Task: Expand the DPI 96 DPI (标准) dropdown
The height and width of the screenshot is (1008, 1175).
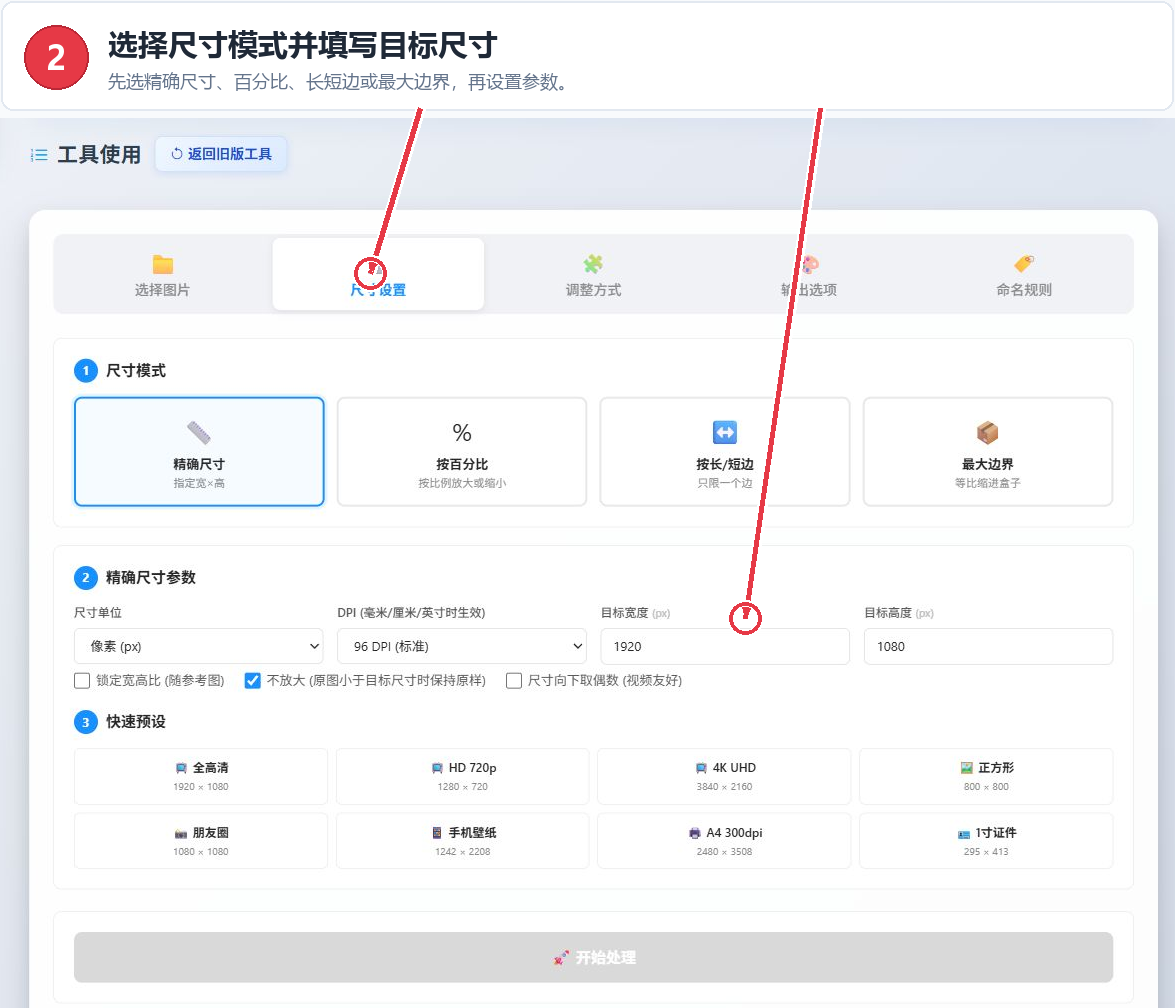Action: (x=462, y=646)
